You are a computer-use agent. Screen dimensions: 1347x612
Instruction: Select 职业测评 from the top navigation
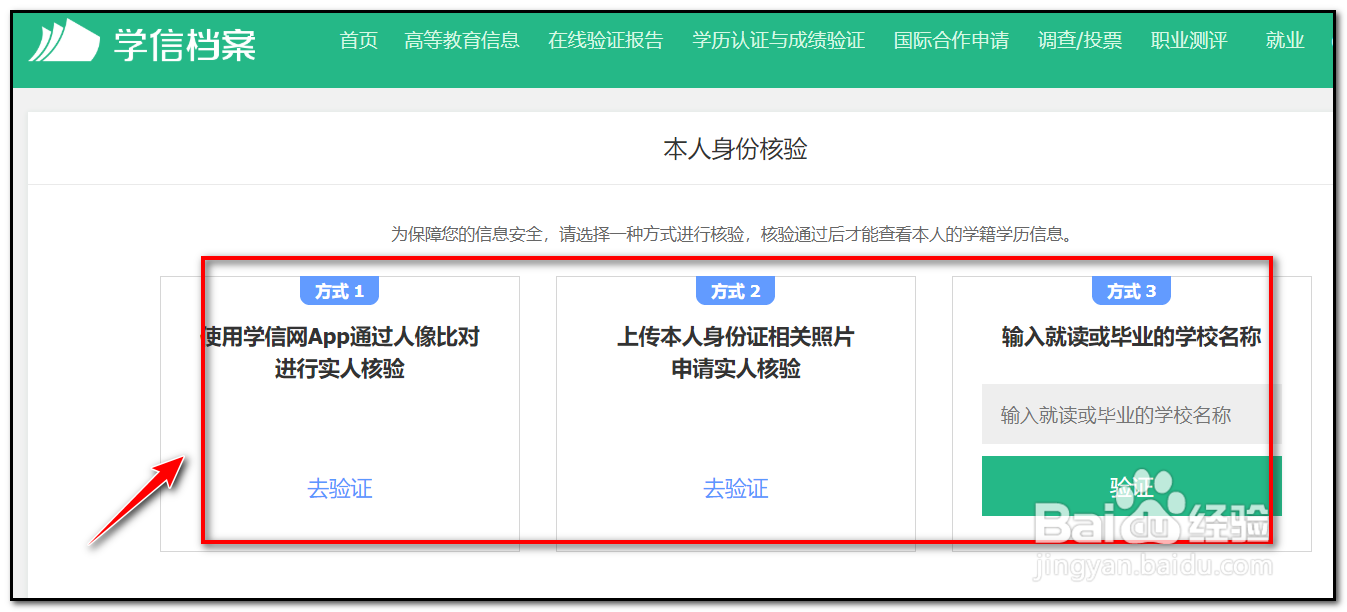point(1188,41)
